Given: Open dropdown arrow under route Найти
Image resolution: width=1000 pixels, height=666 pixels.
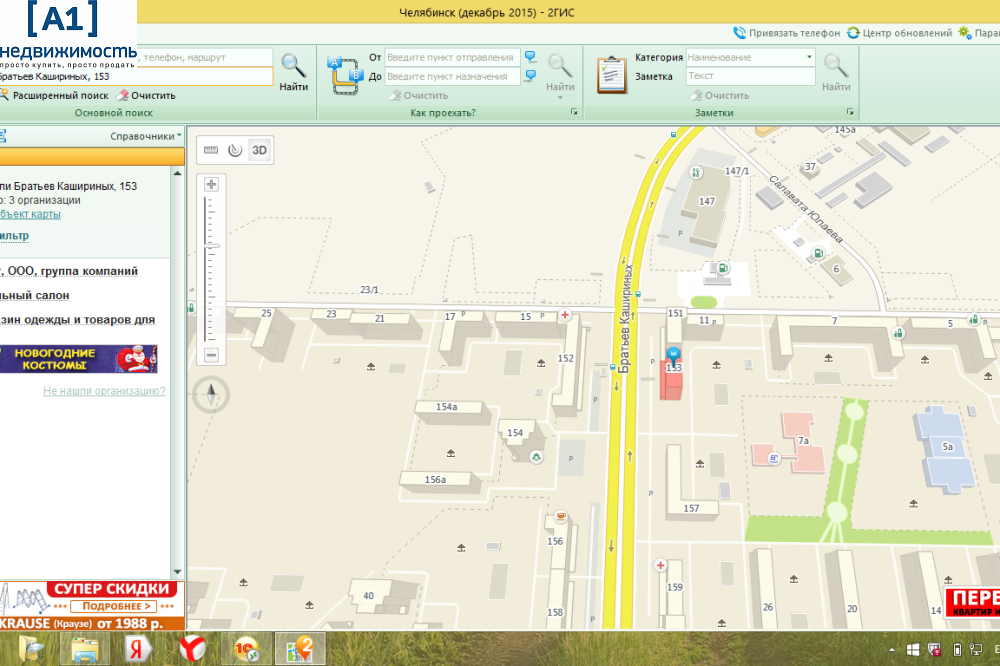Looking at the screenshot, I should [x=560, y=98].
